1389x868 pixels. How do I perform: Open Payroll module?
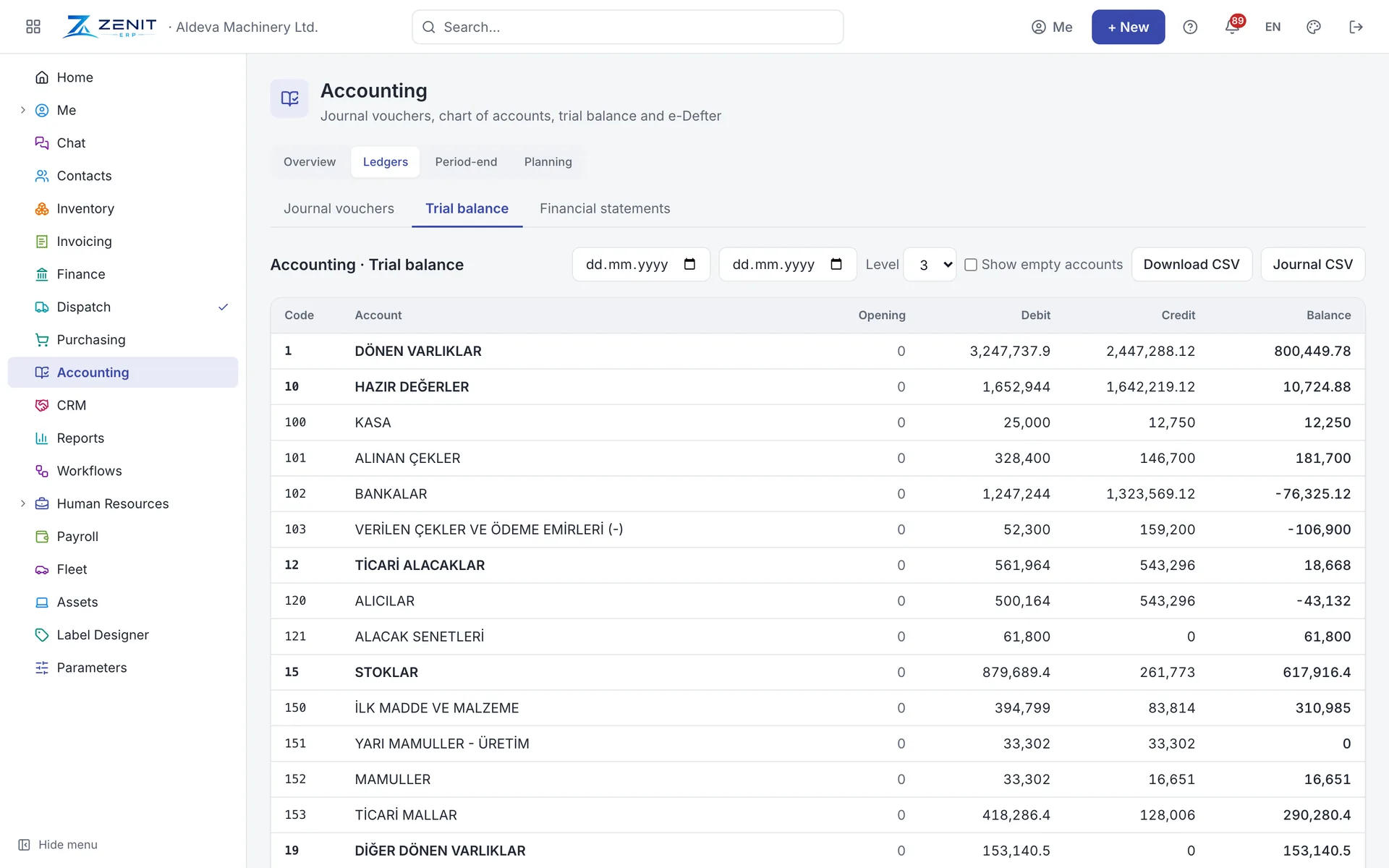123,537
